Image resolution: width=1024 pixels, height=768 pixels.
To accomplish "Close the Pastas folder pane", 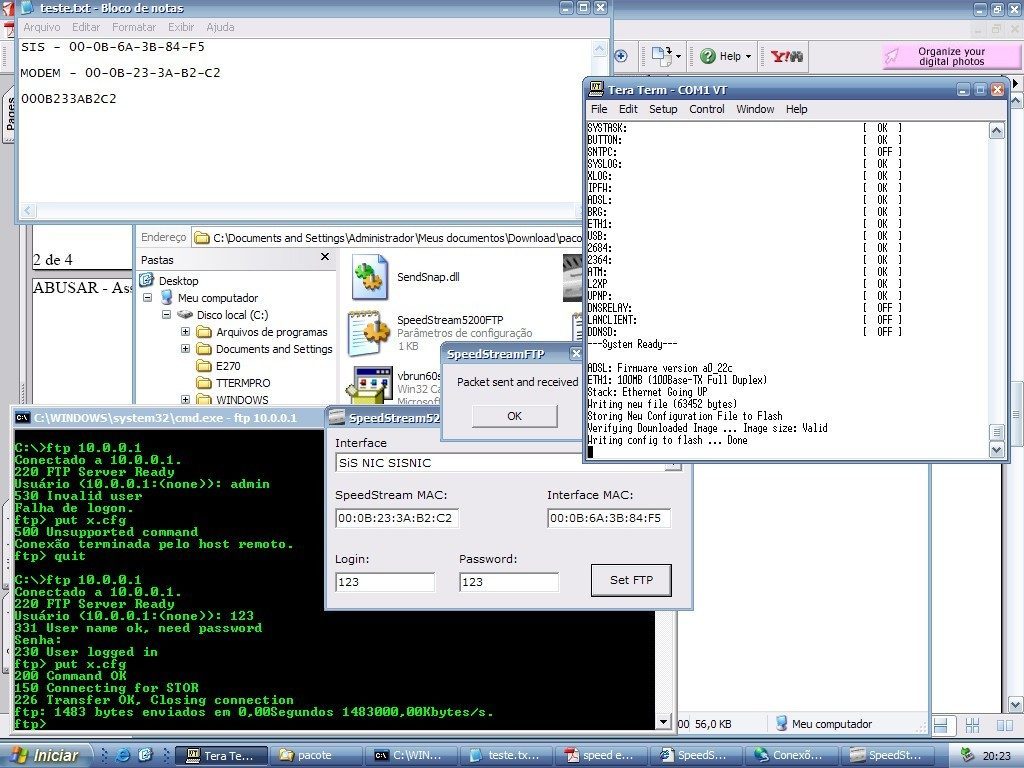I will click(325, 257).
